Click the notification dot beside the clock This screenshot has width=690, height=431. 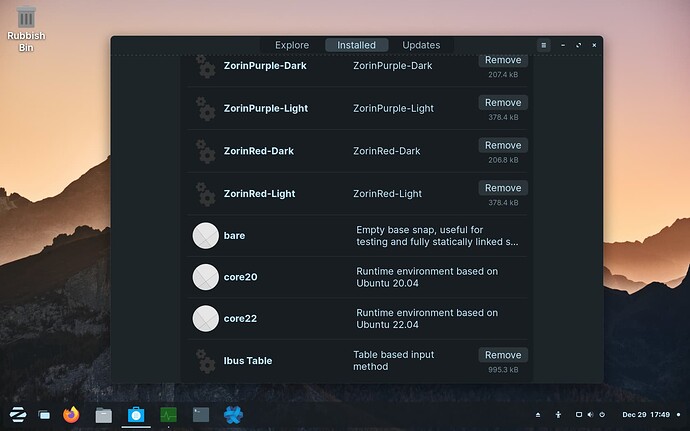(678, 415)
